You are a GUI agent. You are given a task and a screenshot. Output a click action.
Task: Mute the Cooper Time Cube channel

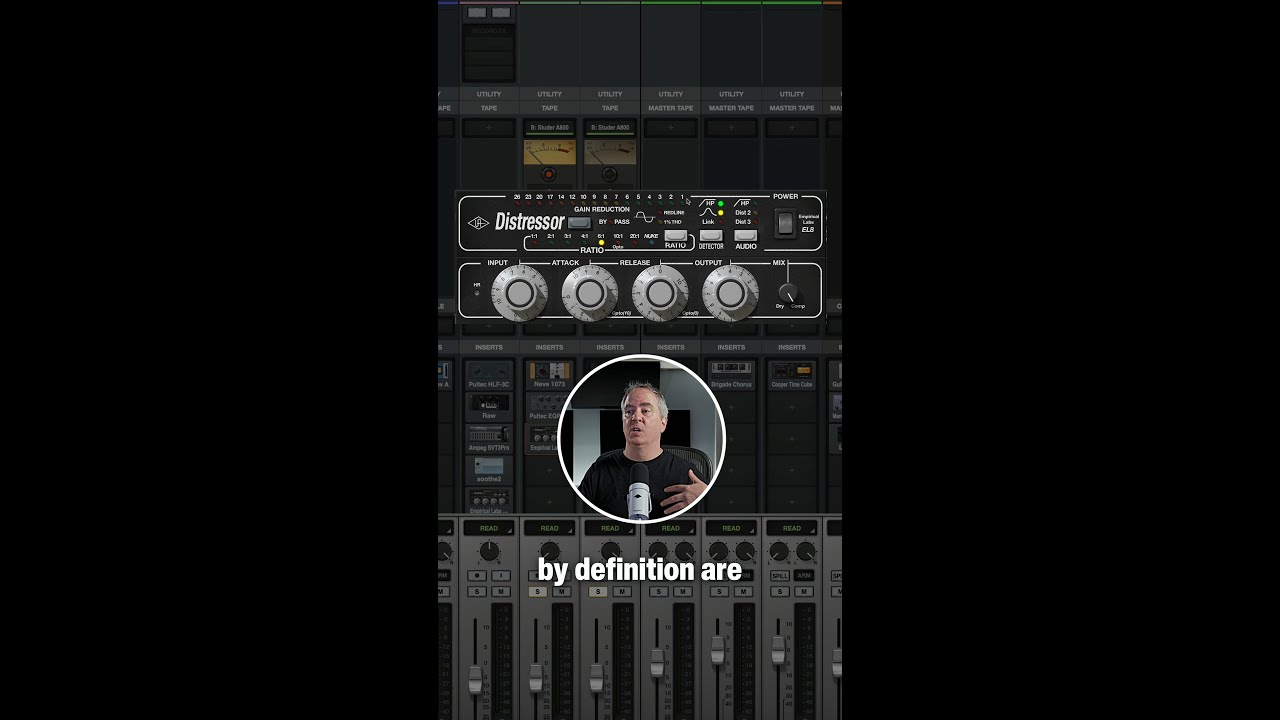point(804,592)
